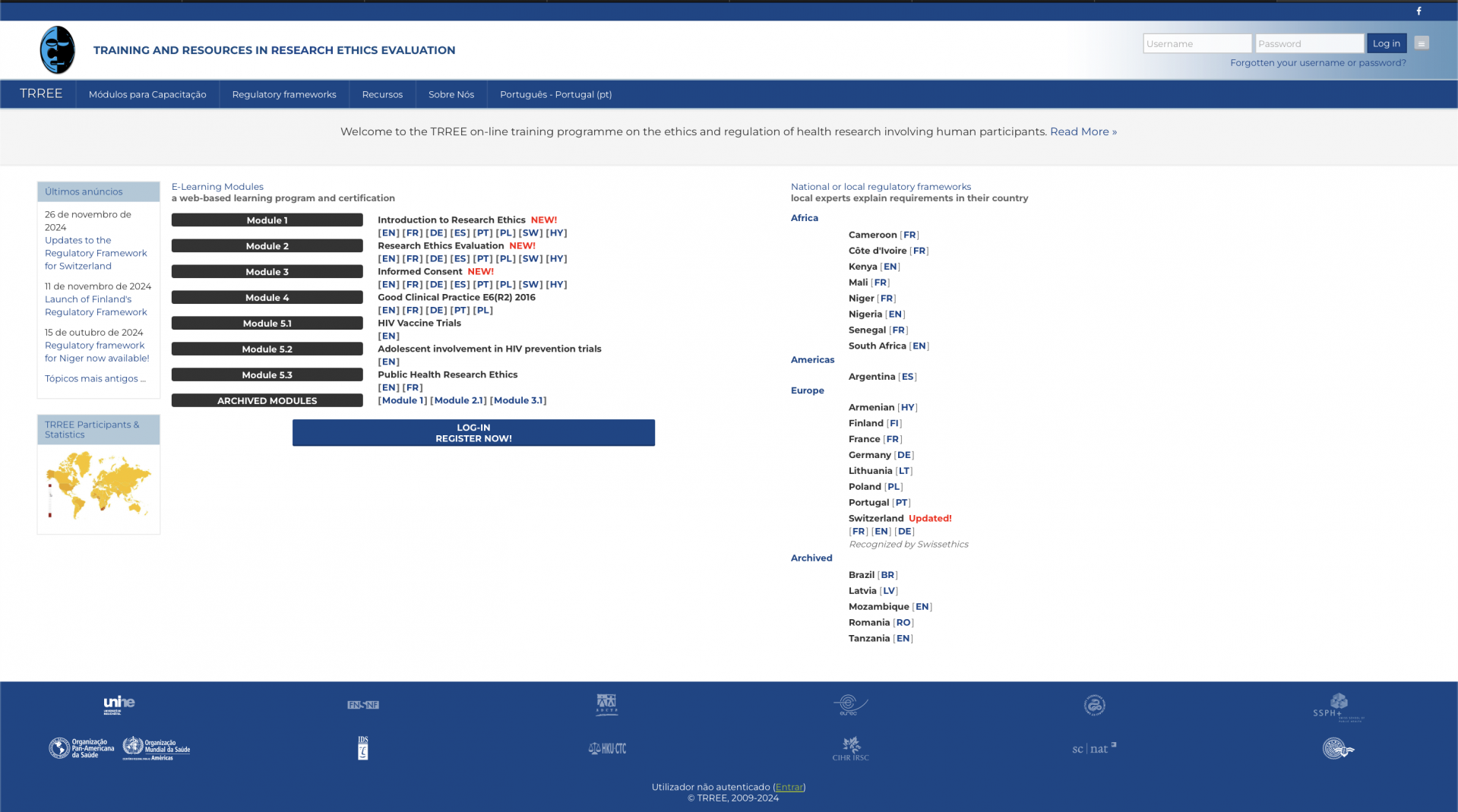This screenshot has width=1458, height=812.
Task: Open the Sobre Nós menu item
Action: tap(451, 94)
